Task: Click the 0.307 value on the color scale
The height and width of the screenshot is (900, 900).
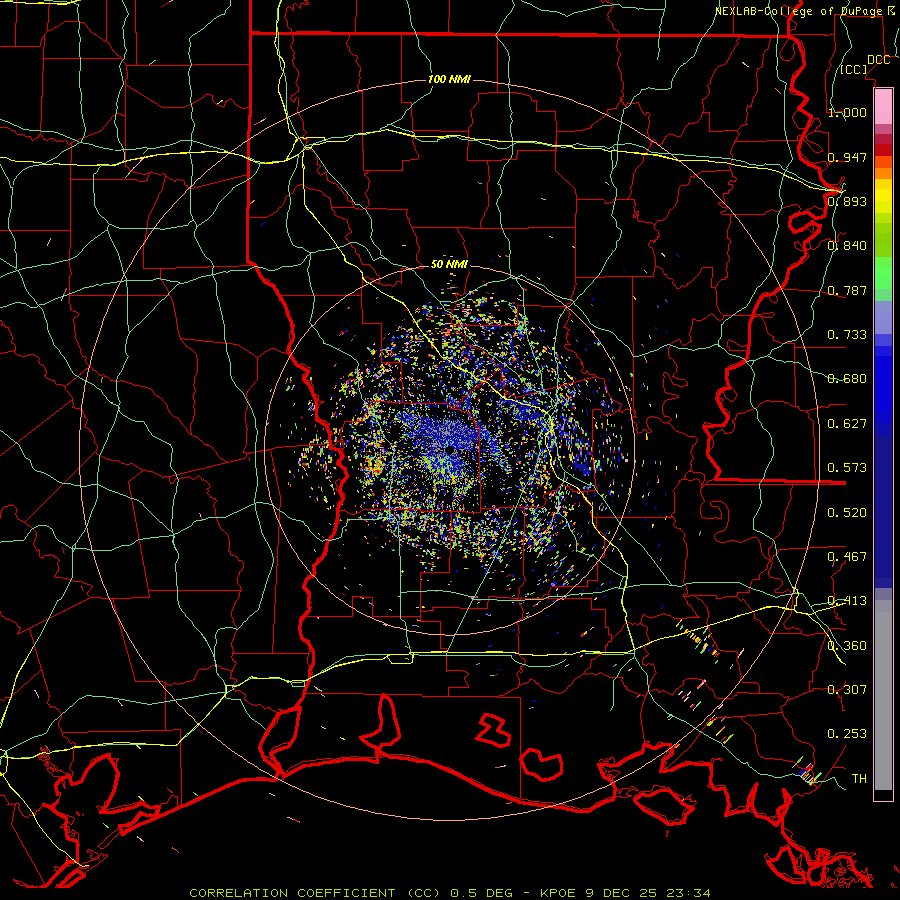Action: 847,690
